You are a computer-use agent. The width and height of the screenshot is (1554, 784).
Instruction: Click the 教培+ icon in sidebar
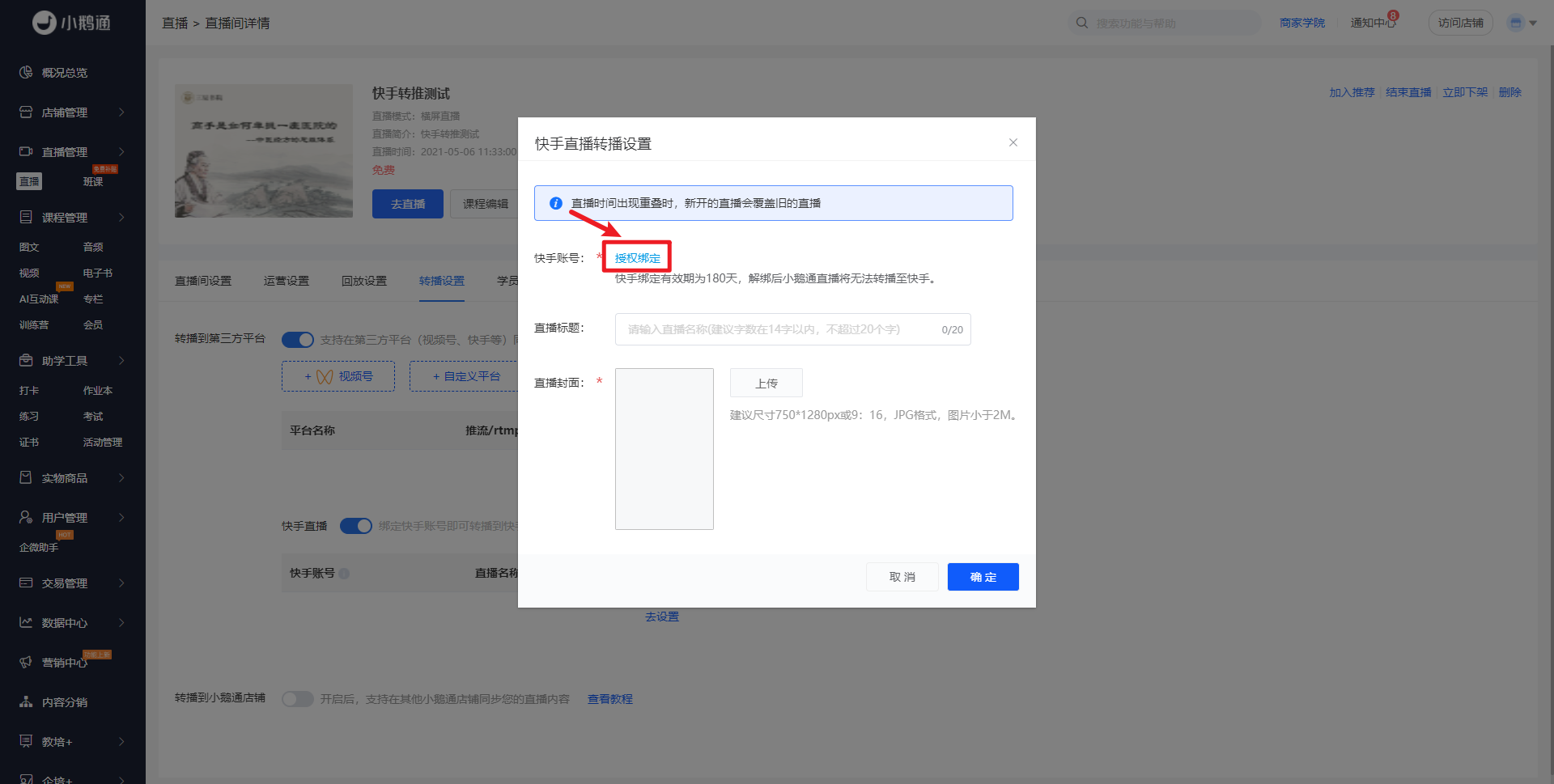(x=26, y=742)
